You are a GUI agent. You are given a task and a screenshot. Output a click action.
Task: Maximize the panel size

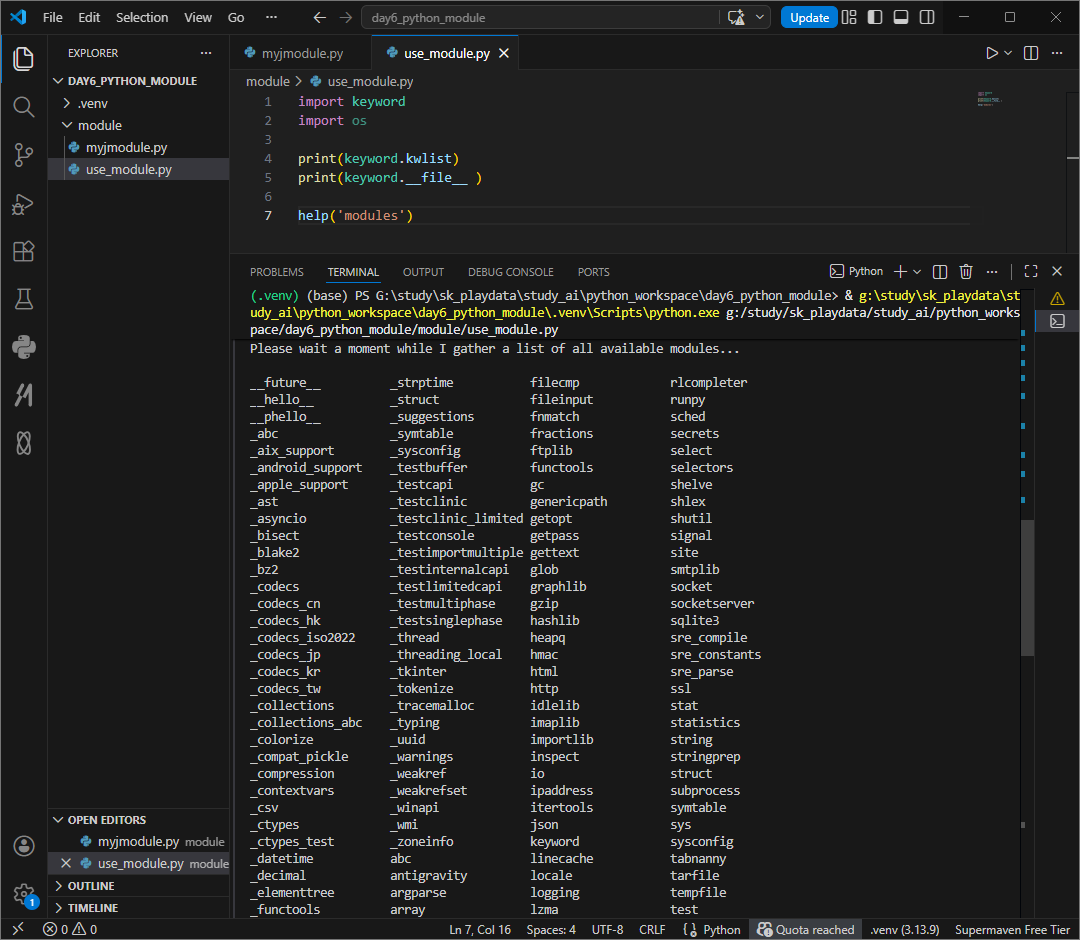pos(1030,271)
